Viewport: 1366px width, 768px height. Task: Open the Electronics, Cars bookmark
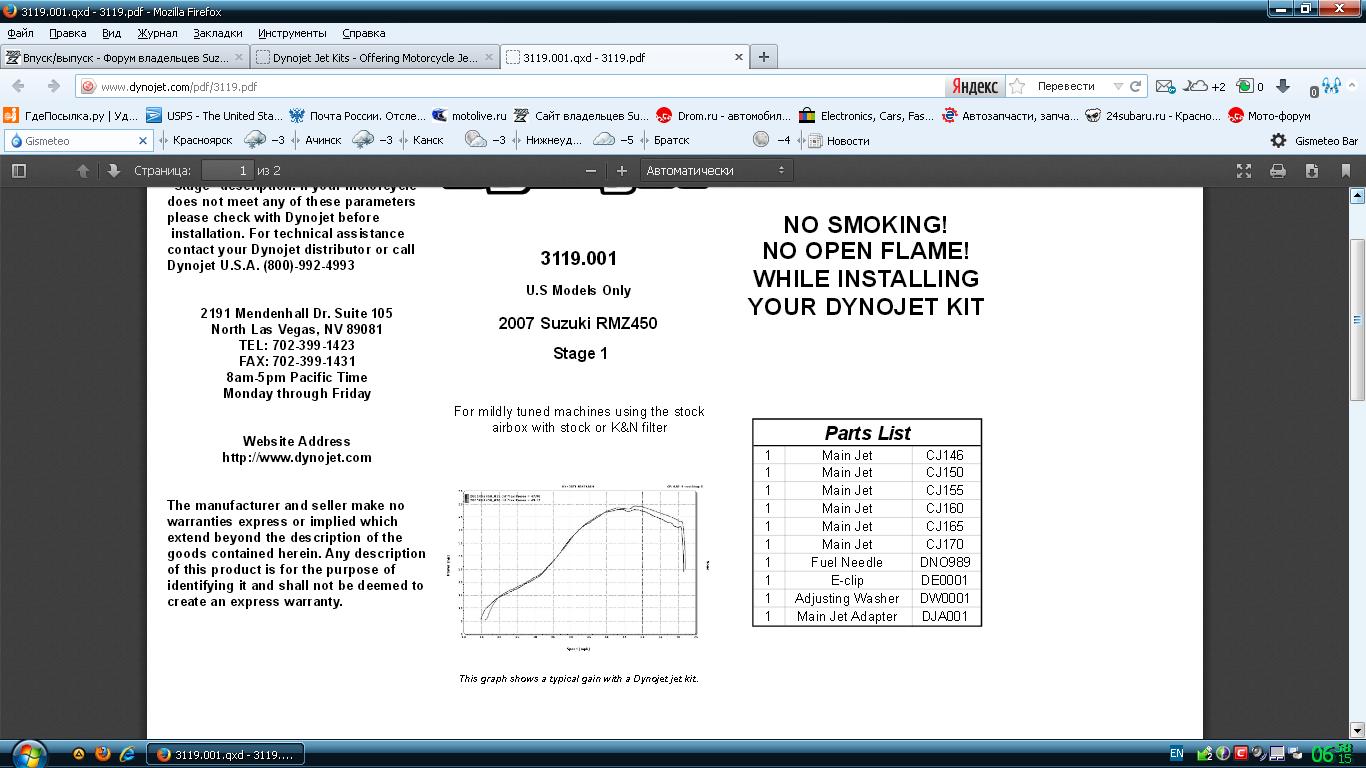(x=867, y=116)
